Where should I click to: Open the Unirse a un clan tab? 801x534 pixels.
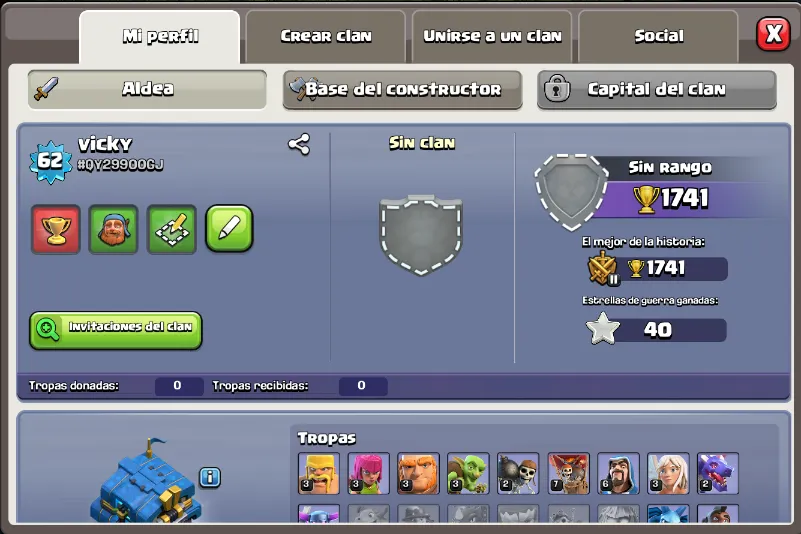(x=492, y=36)
